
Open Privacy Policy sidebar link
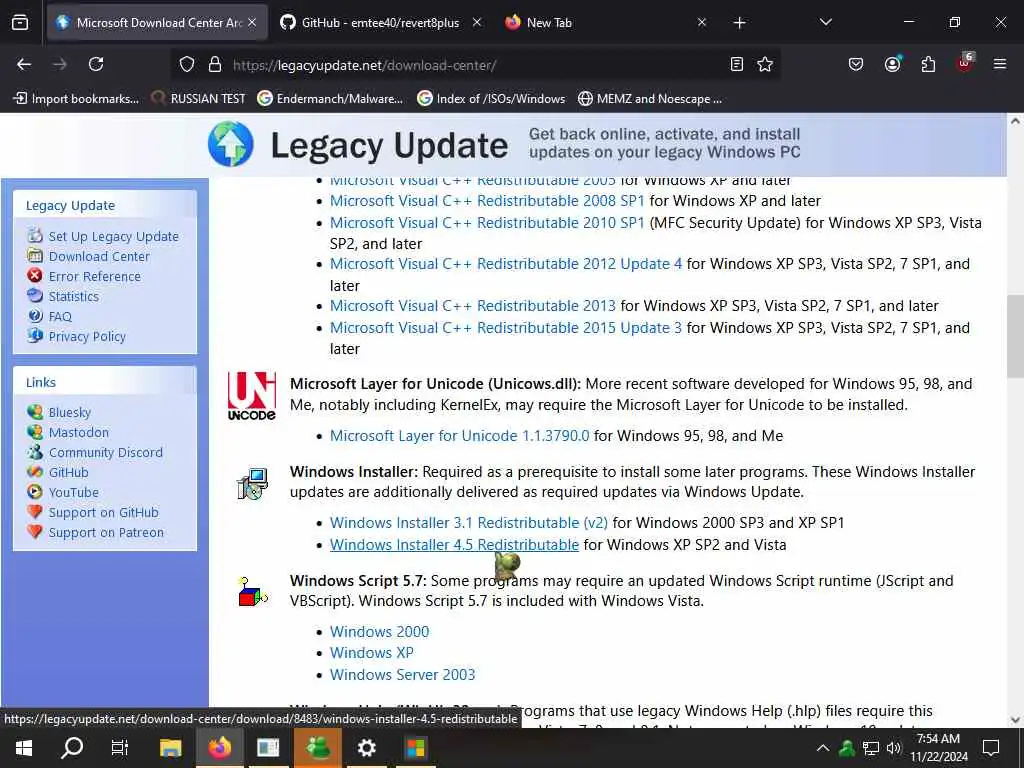87,336
